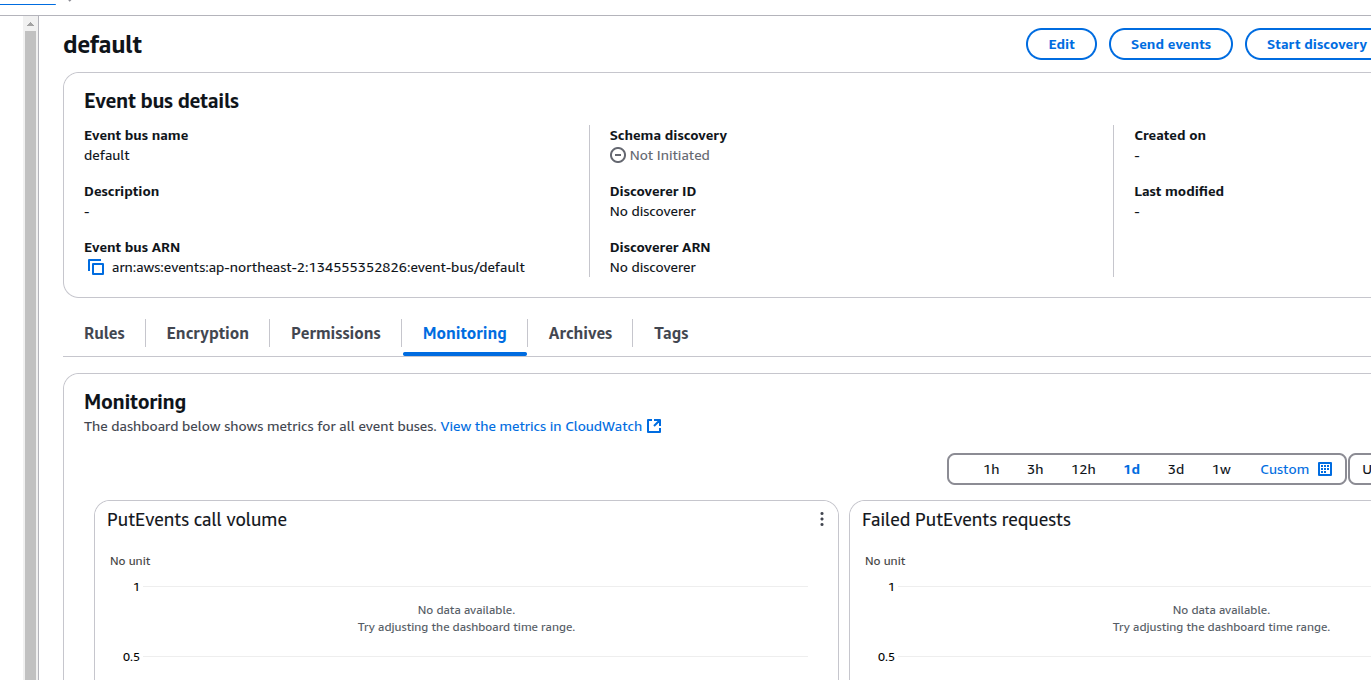Open PutEvents call volume widget menu
Viewport: 1371px width, 680px height.
click(822, 519)
